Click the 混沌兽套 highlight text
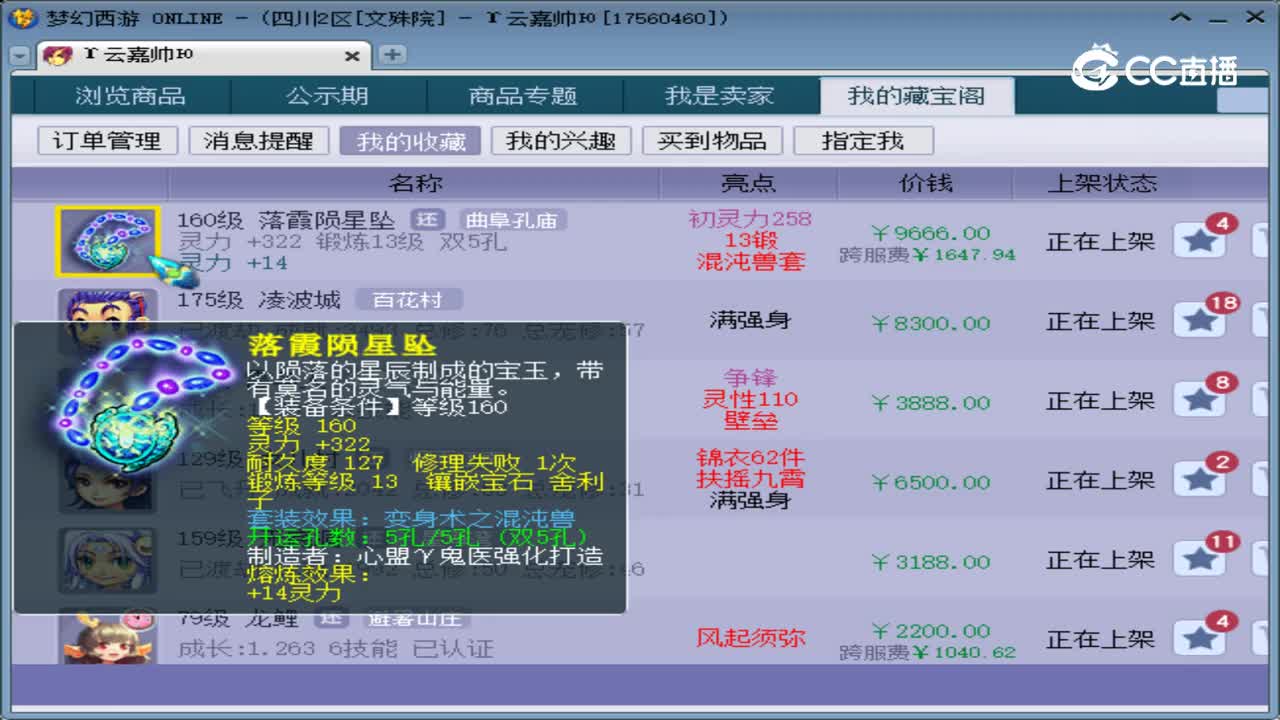Viewport: 1280px width, 720px height. (750, 261)
